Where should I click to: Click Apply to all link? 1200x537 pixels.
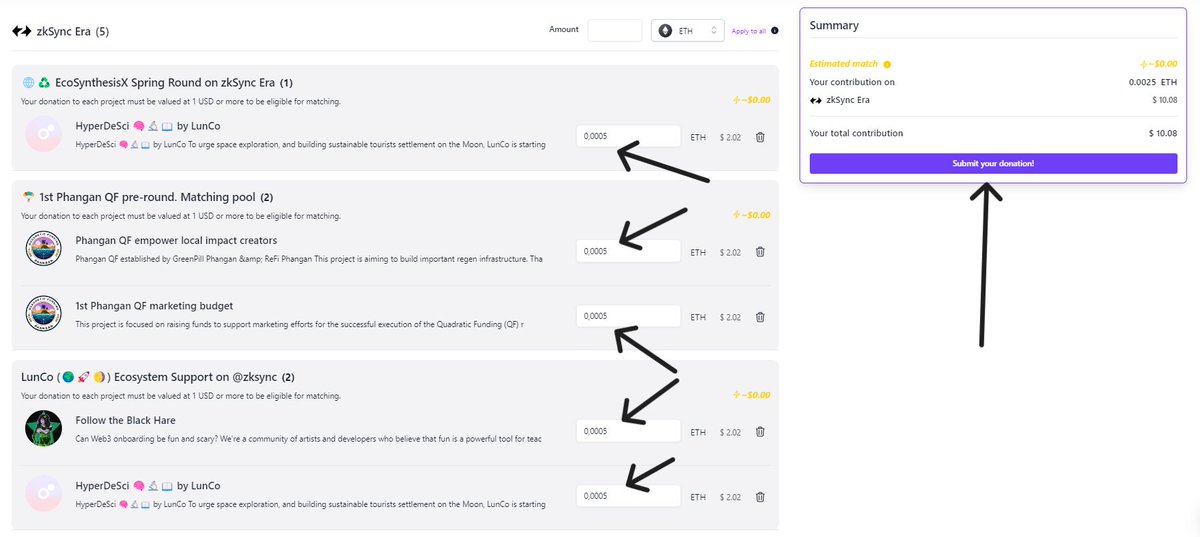point(749,31)
